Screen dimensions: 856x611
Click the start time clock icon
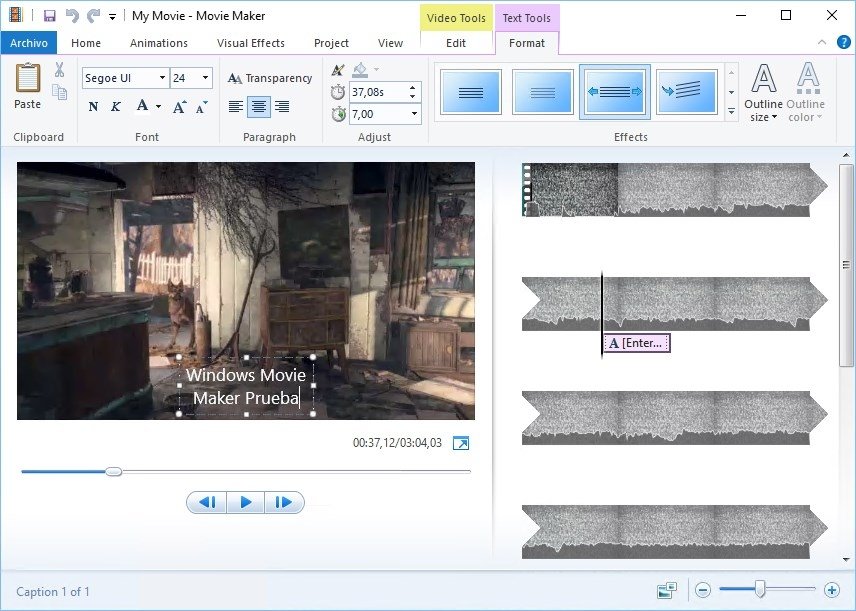(338, 92)
